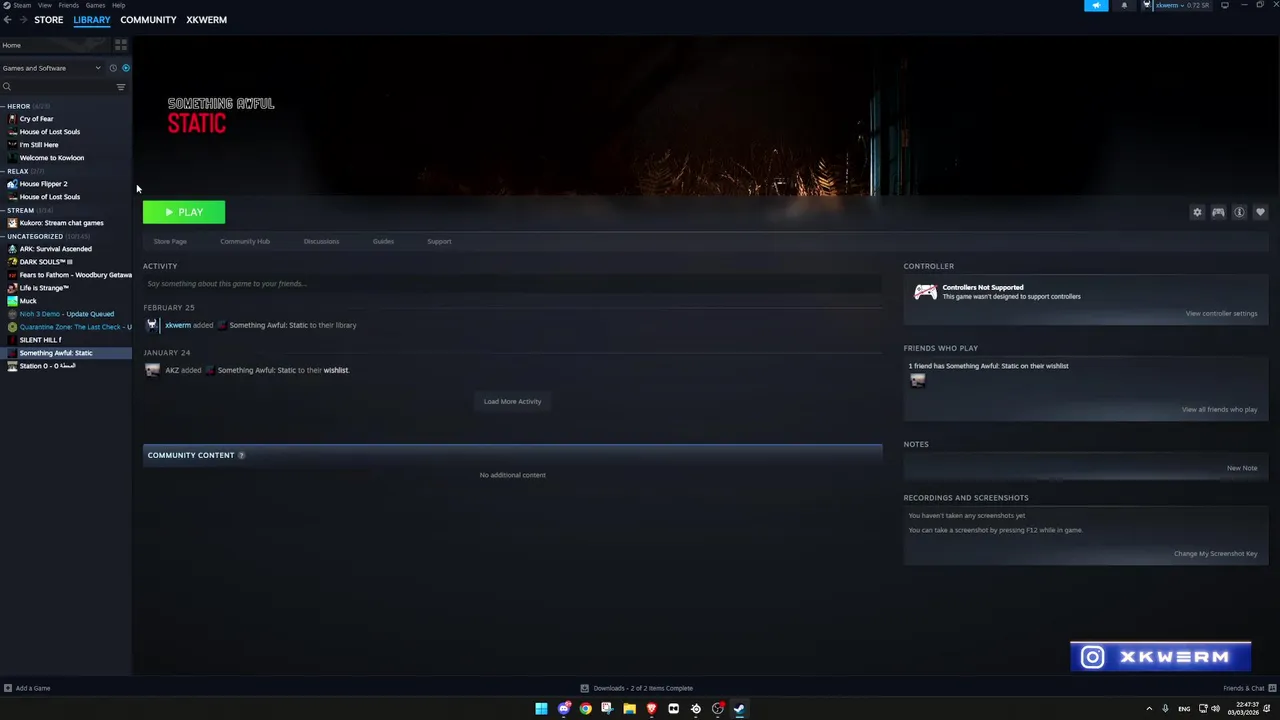Click Load More Activity
Viewport: 1280px width, 720px height.
512,402
